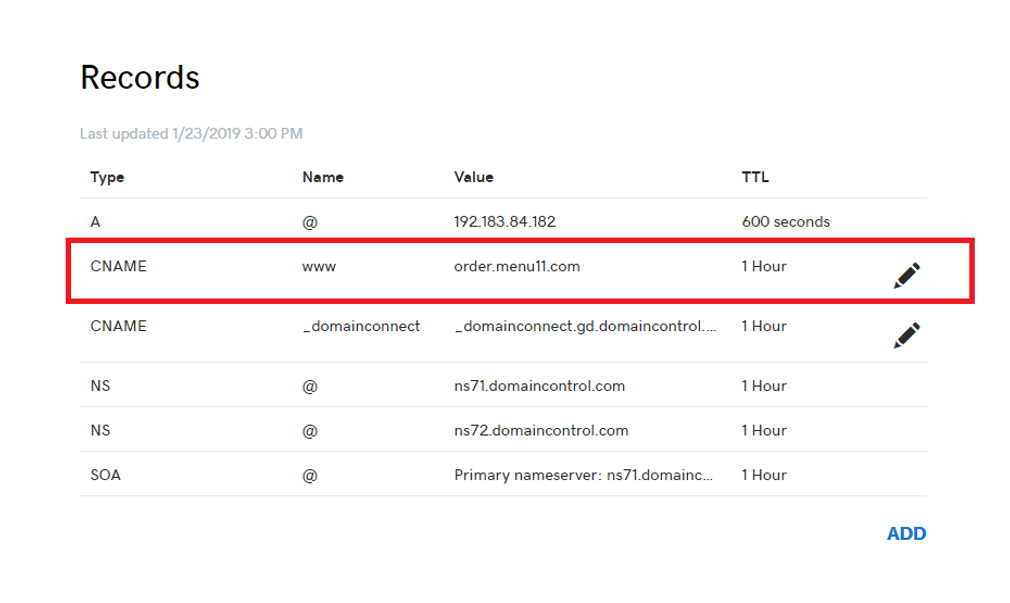Click the Last updated timestamp text
The height and width of the screenshot is (603, 1010).
tap(191, 133)
